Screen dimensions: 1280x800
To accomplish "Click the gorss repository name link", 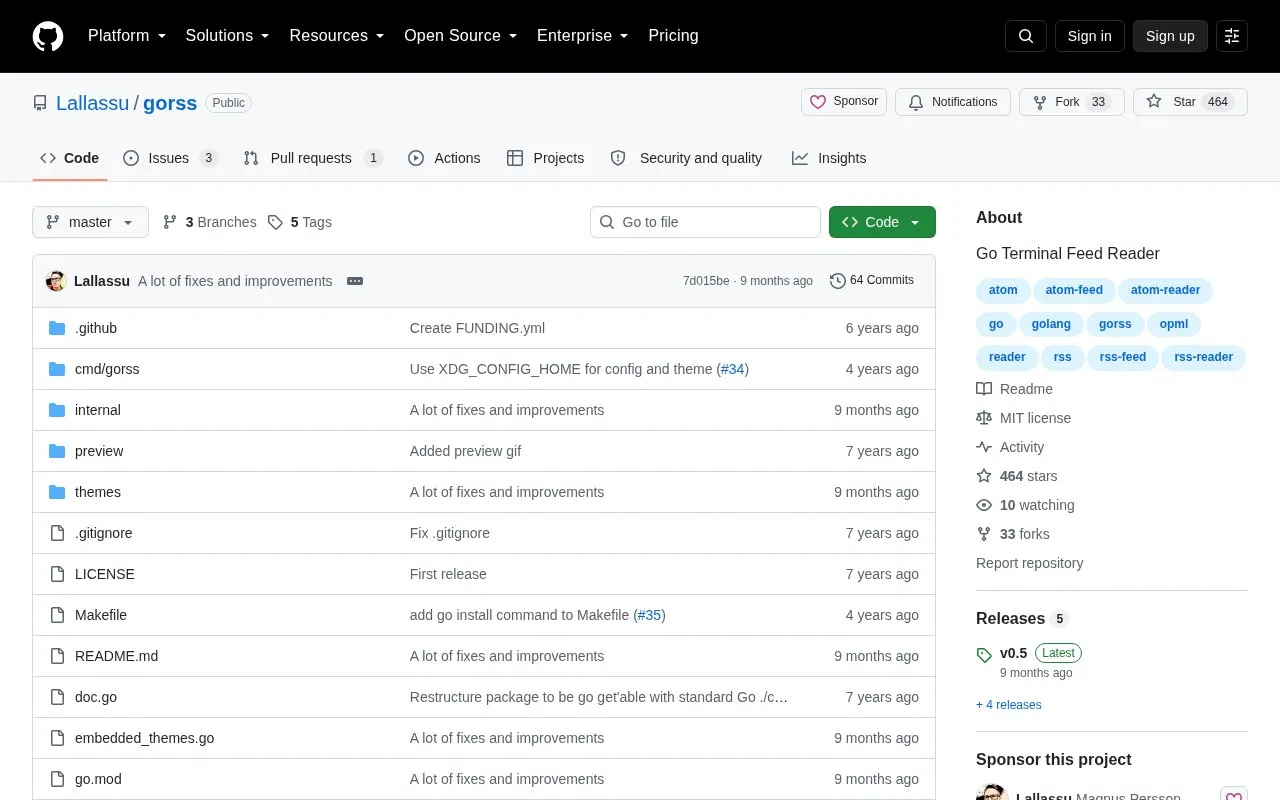I will [170, 102].
